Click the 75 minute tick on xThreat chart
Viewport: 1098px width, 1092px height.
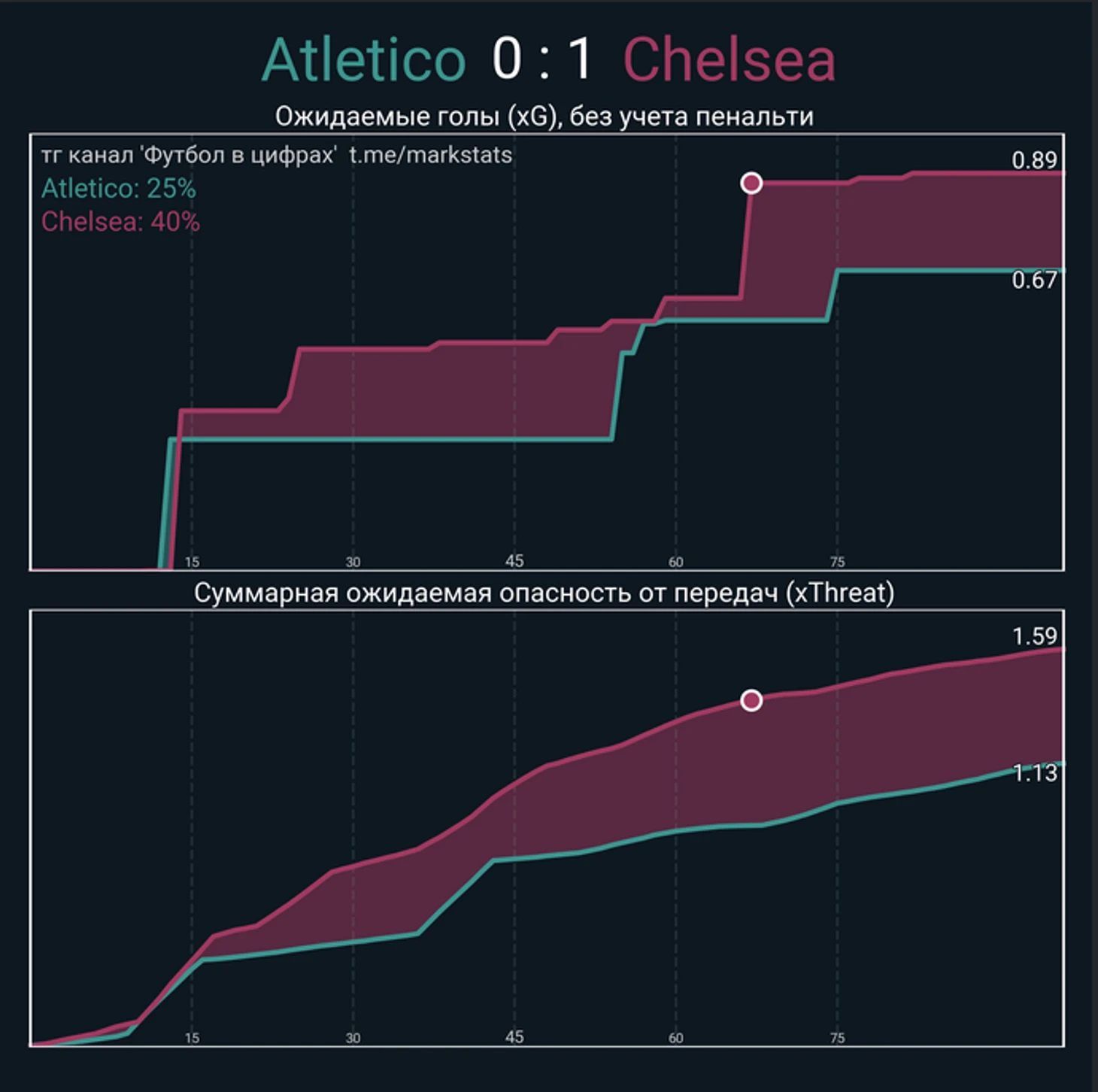(x=837, y=1038)
